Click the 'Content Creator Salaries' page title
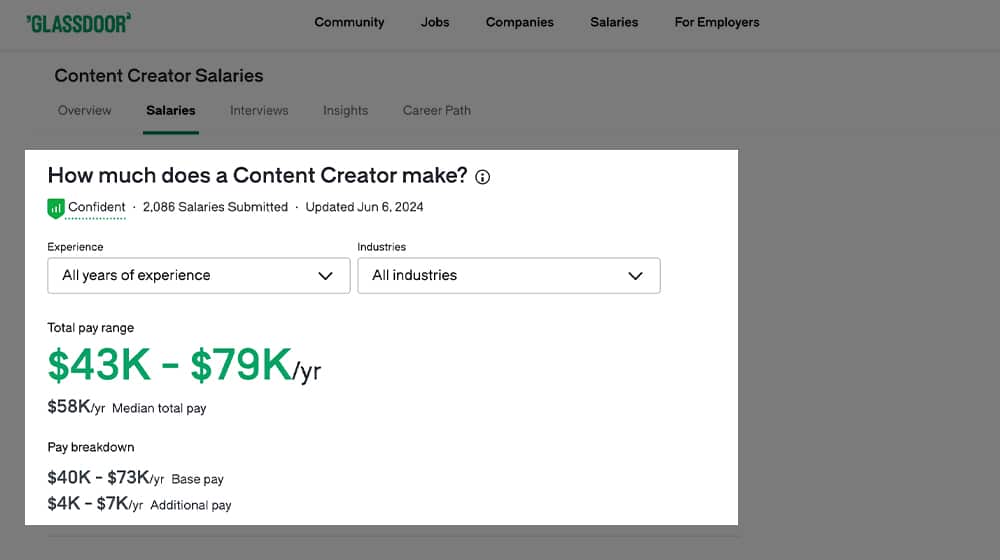This screenshot has height=560, width=1000. pyautogui.click(x=159, y=76)
